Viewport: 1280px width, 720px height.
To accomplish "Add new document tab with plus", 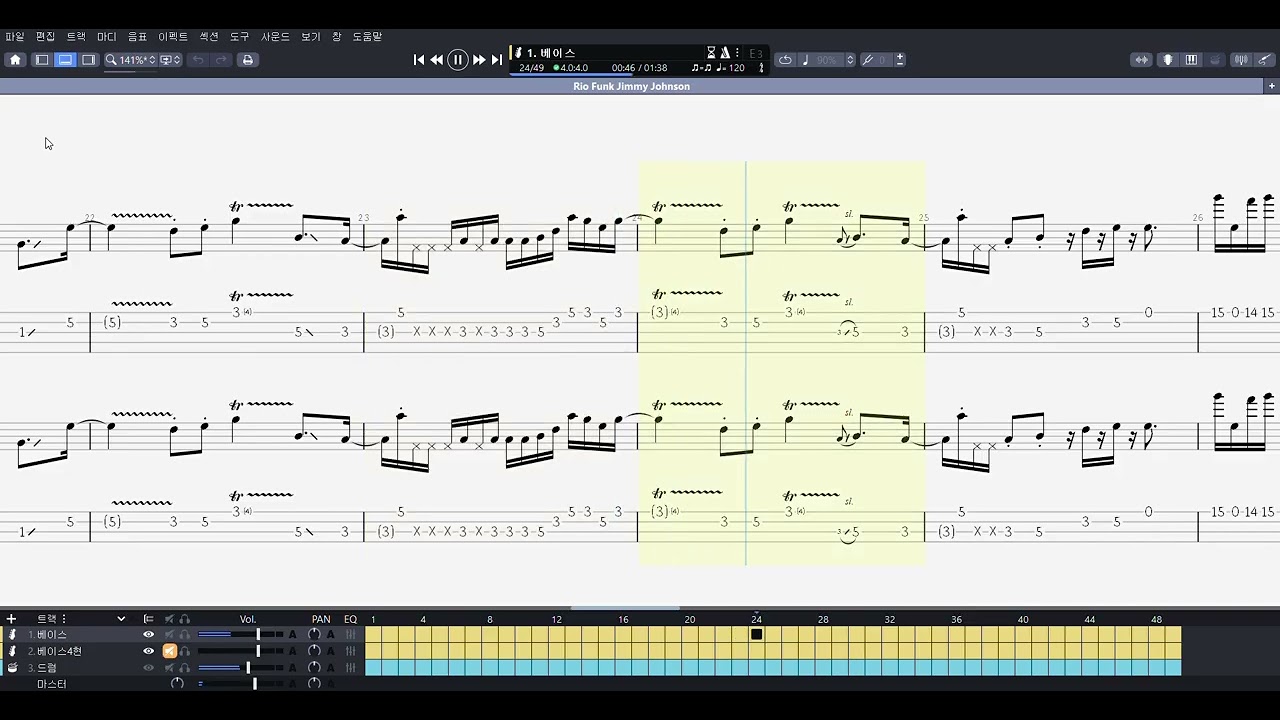I will [x=1271, y=86].
